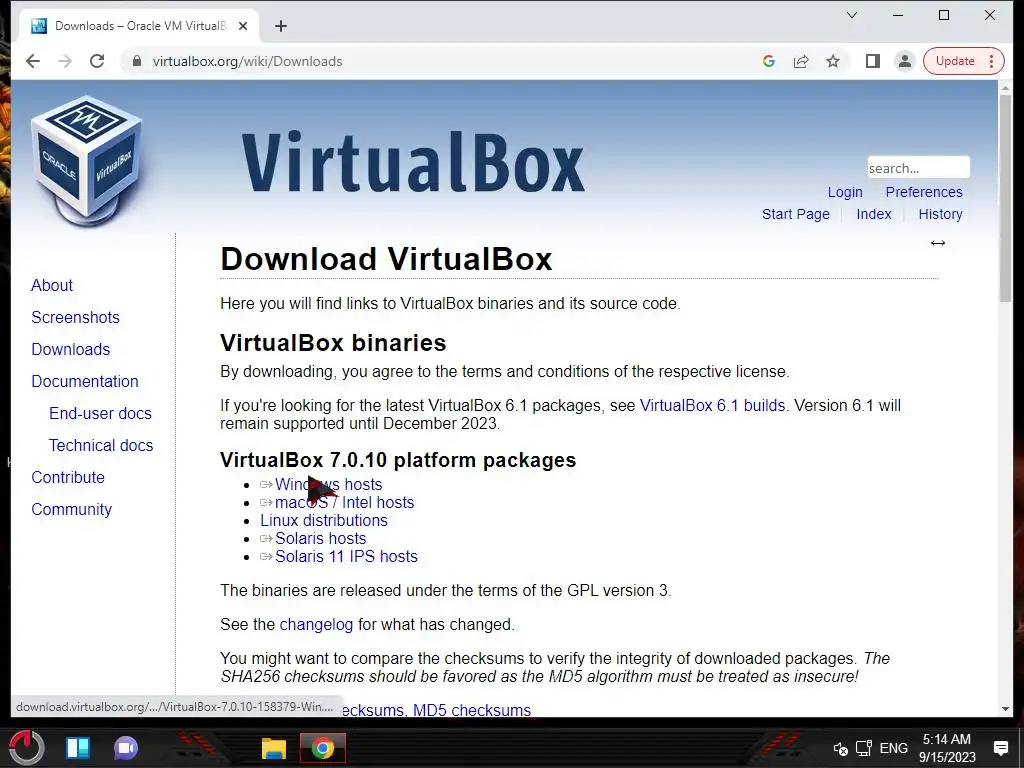The height and width of the screenshot is (768, 1024).
Task: Click the padlock site info icon
Action: [x=136, y=61]
